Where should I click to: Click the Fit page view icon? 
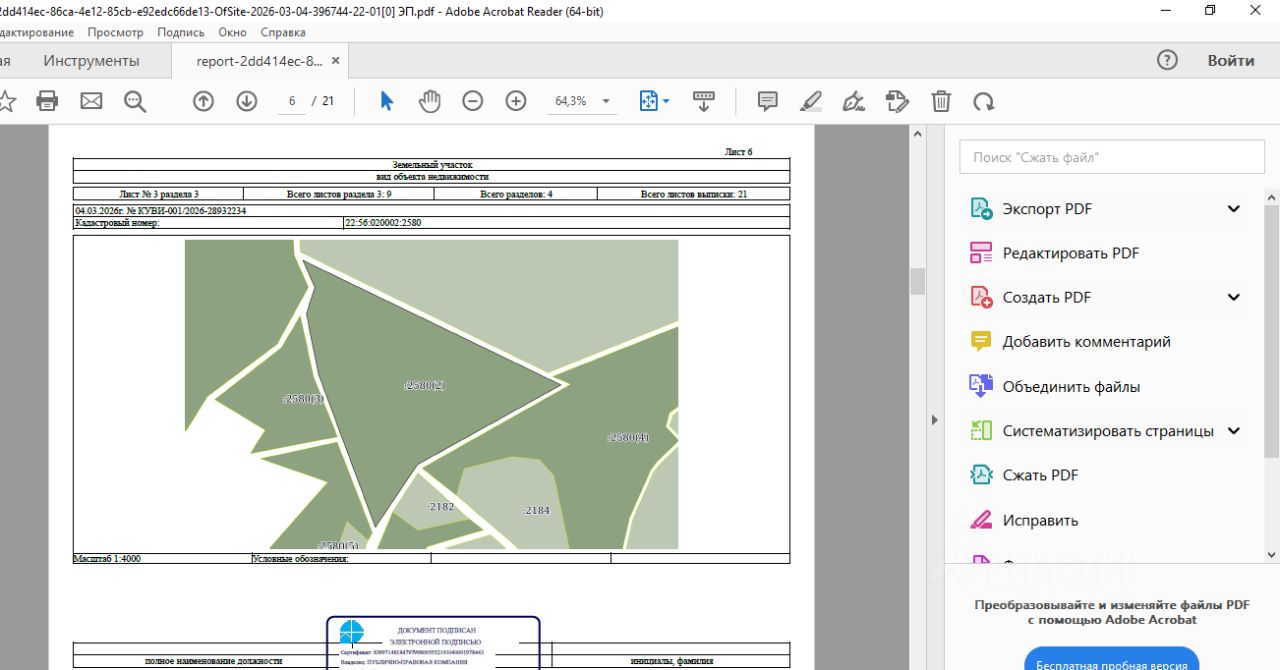pyautogui.click(x=648, y=101)
